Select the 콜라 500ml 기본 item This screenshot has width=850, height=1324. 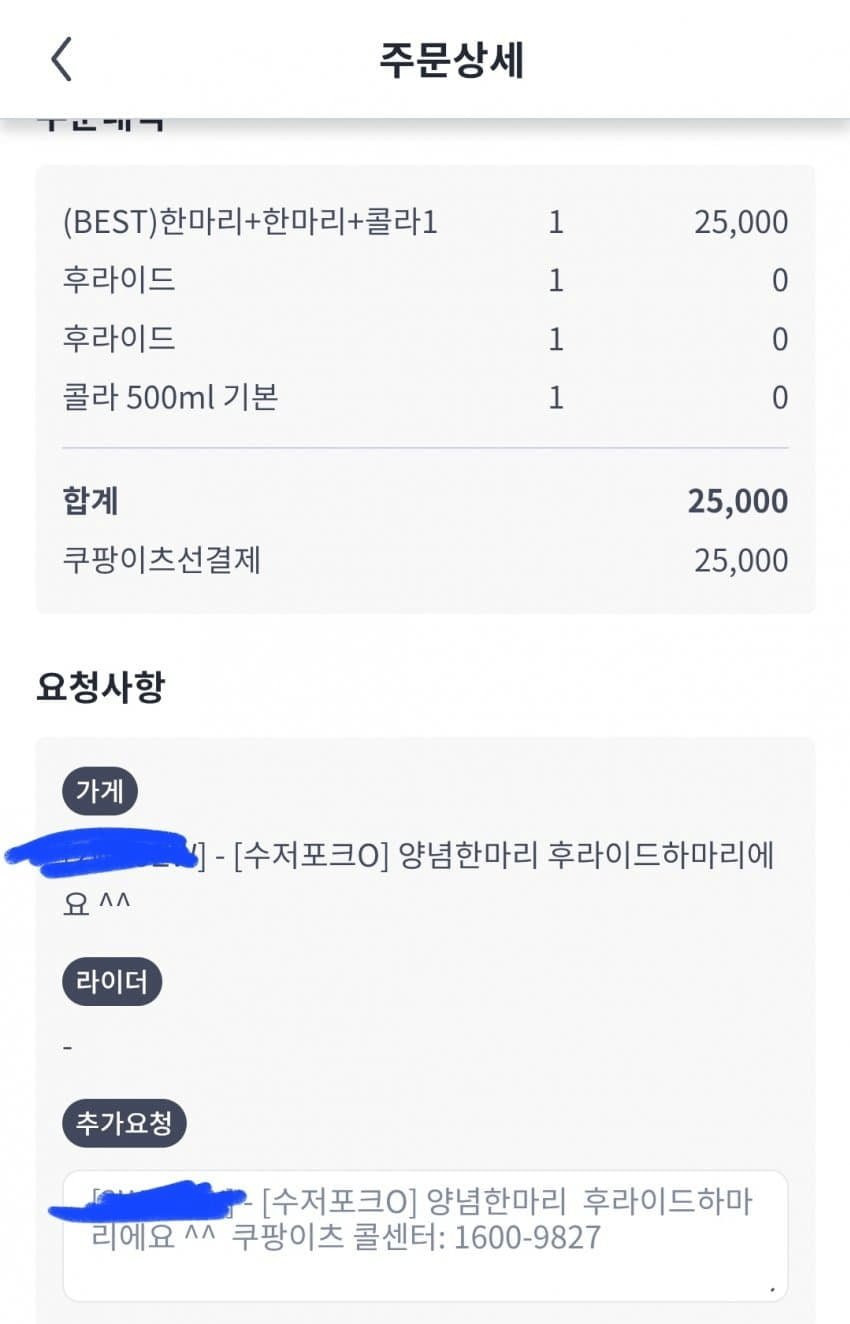170,398
